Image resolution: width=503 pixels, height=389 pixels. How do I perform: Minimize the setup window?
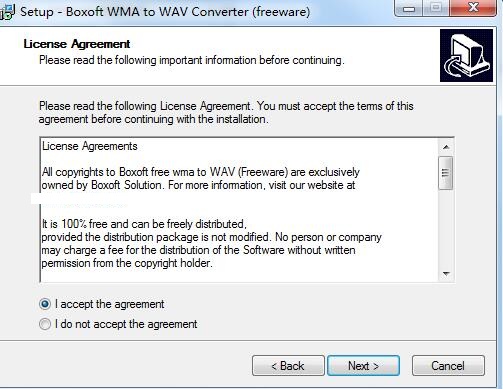408,7
